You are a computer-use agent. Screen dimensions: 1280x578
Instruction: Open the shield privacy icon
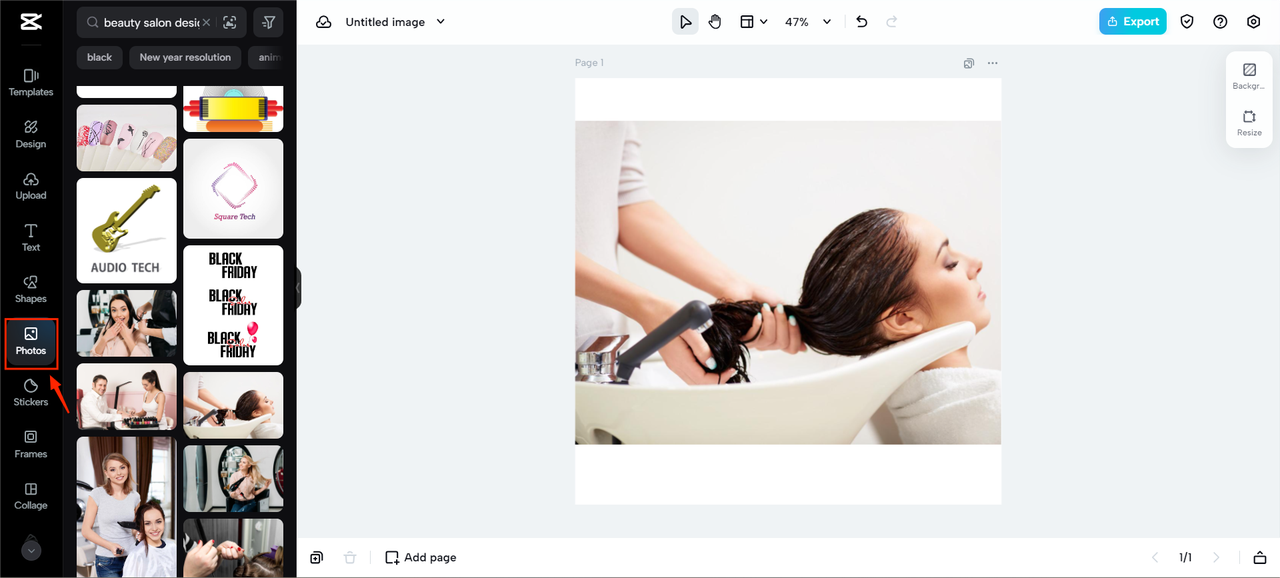tap(1187, 21)
